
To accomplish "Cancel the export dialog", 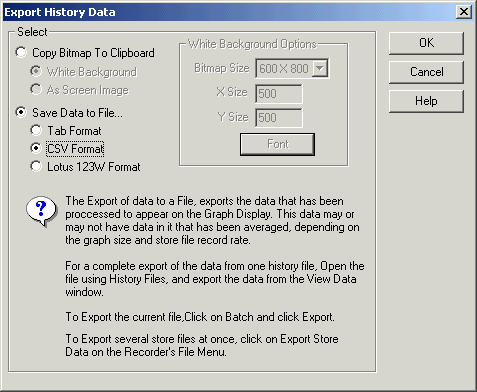I will click(x=426, y=72).
